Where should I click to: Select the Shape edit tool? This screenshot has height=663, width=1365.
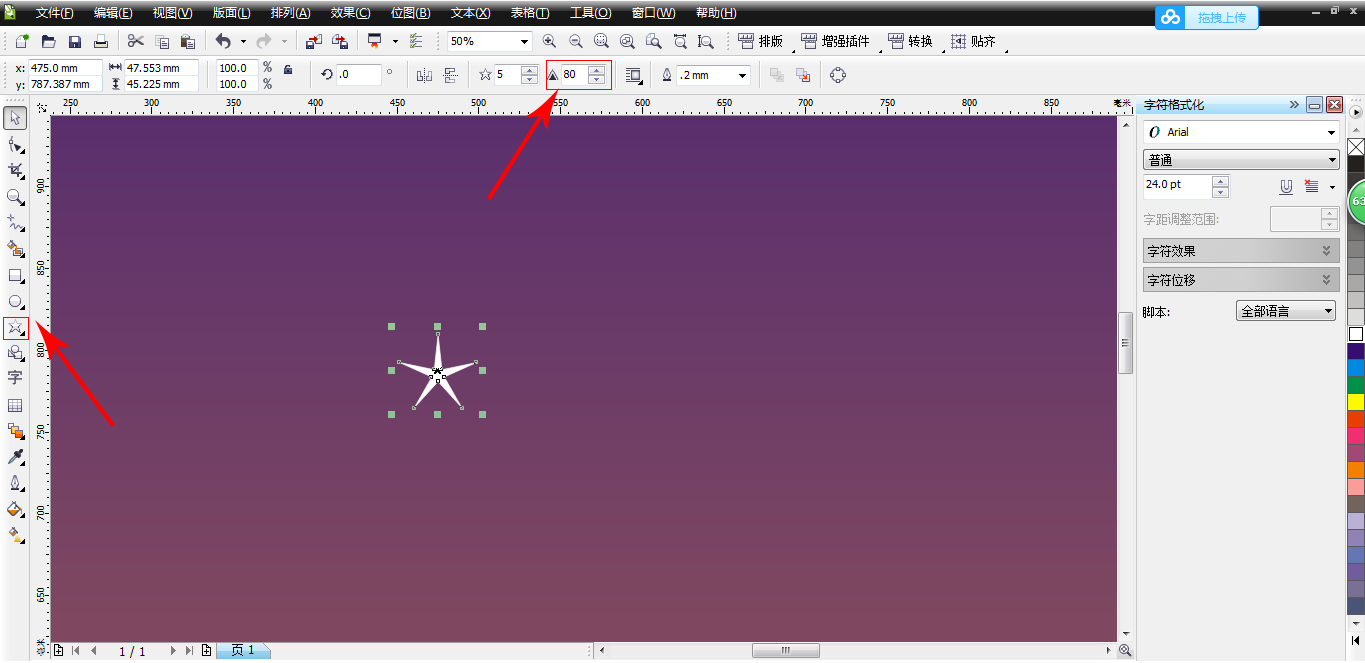pos(15,145)
